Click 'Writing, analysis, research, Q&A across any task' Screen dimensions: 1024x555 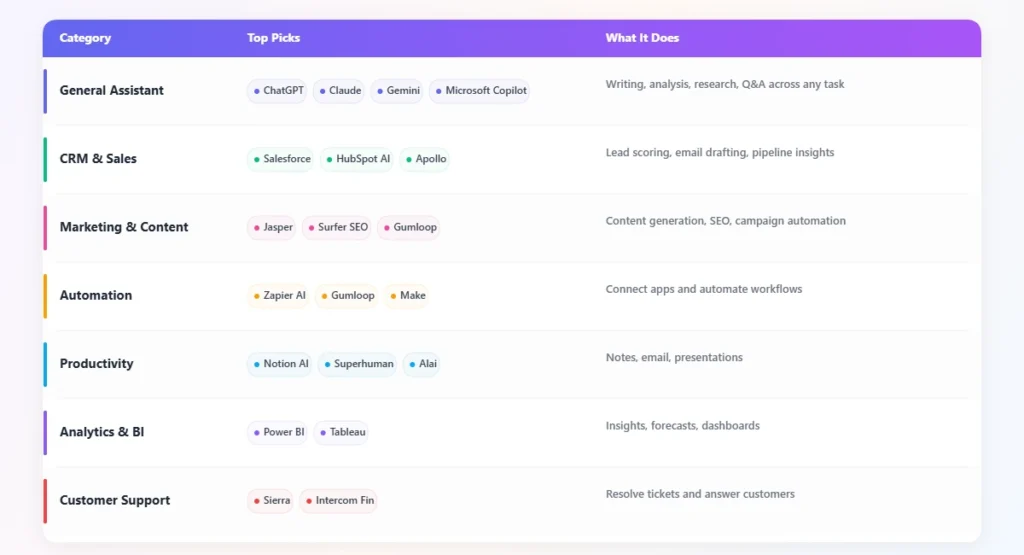coord(725,84)
